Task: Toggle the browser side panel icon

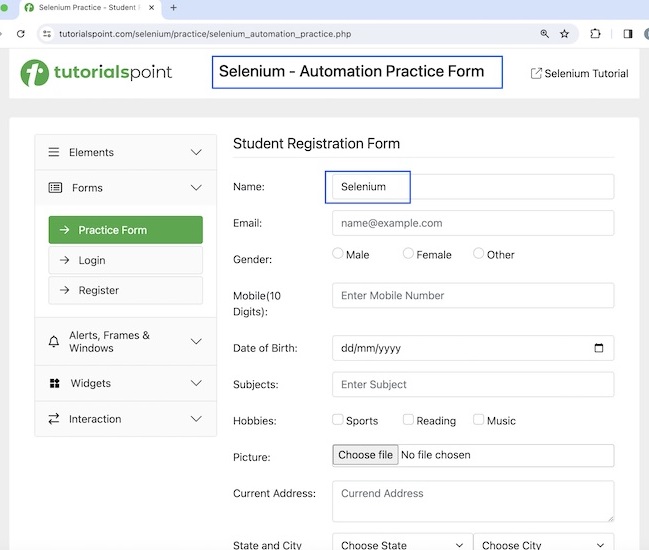Action: tap(628, 34)
